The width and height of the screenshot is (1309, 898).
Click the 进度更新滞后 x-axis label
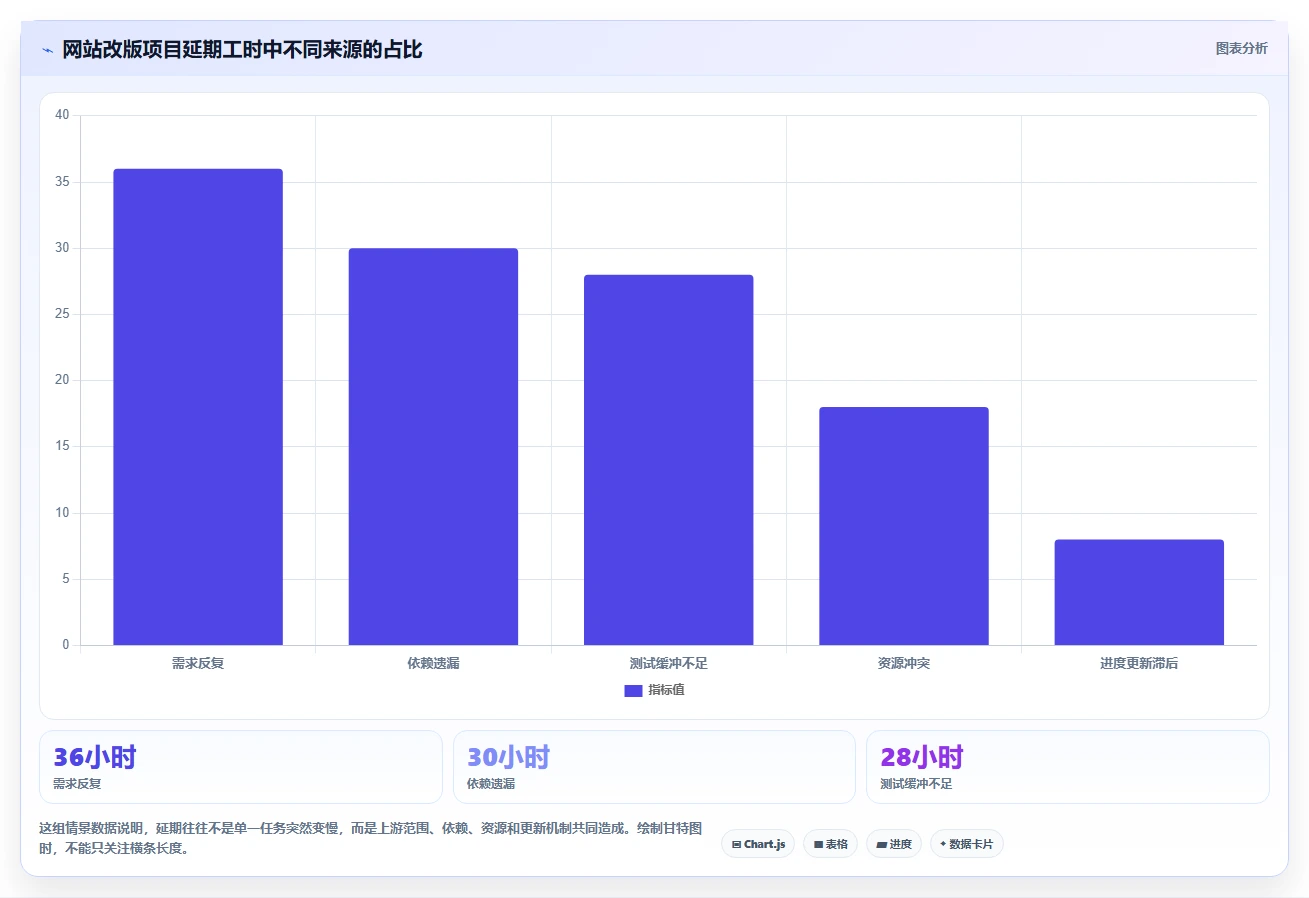coord(1139,663)
